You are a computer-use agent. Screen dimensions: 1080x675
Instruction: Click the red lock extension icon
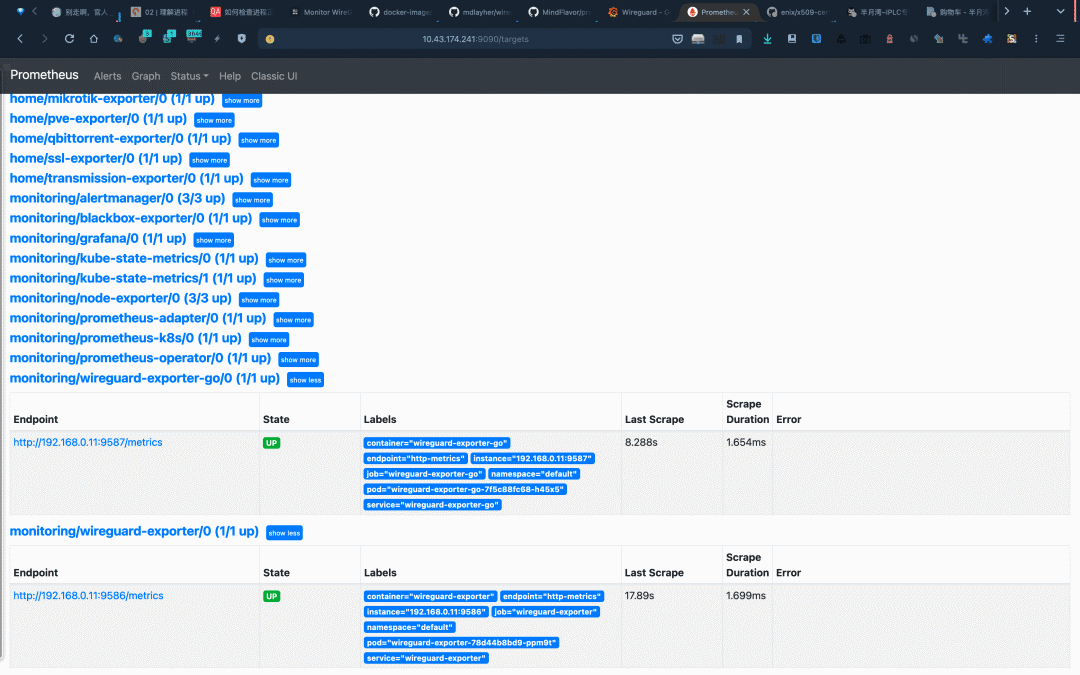tap(889, 39)
